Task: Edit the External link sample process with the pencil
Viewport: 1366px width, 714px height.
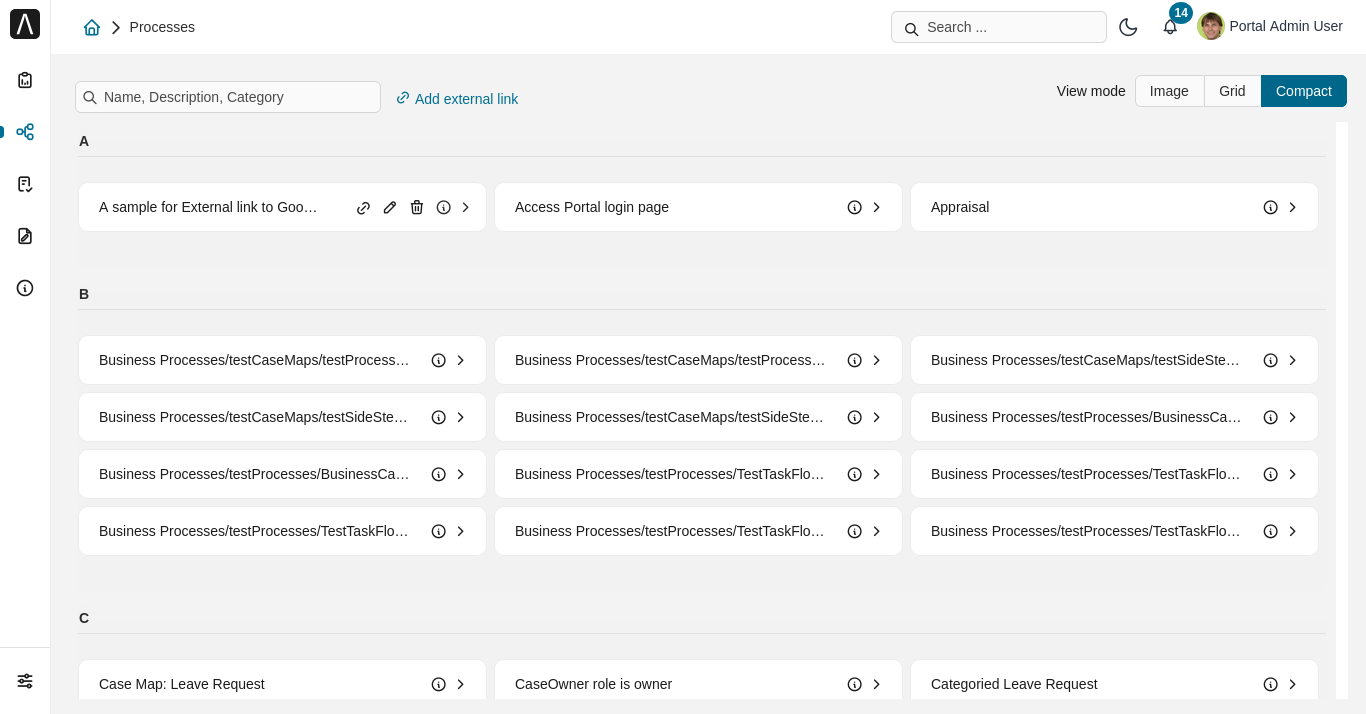Action: tap(390, 207)
